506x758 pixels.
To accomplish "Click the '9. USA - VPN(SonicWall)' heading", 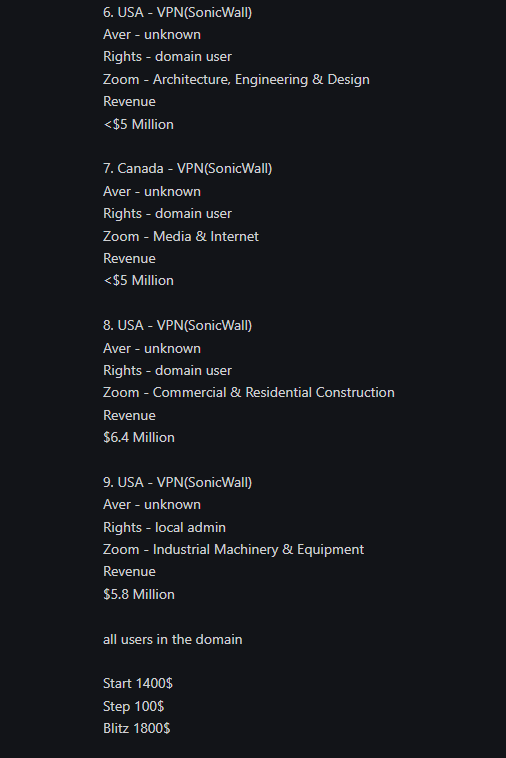I will [177, 482].
